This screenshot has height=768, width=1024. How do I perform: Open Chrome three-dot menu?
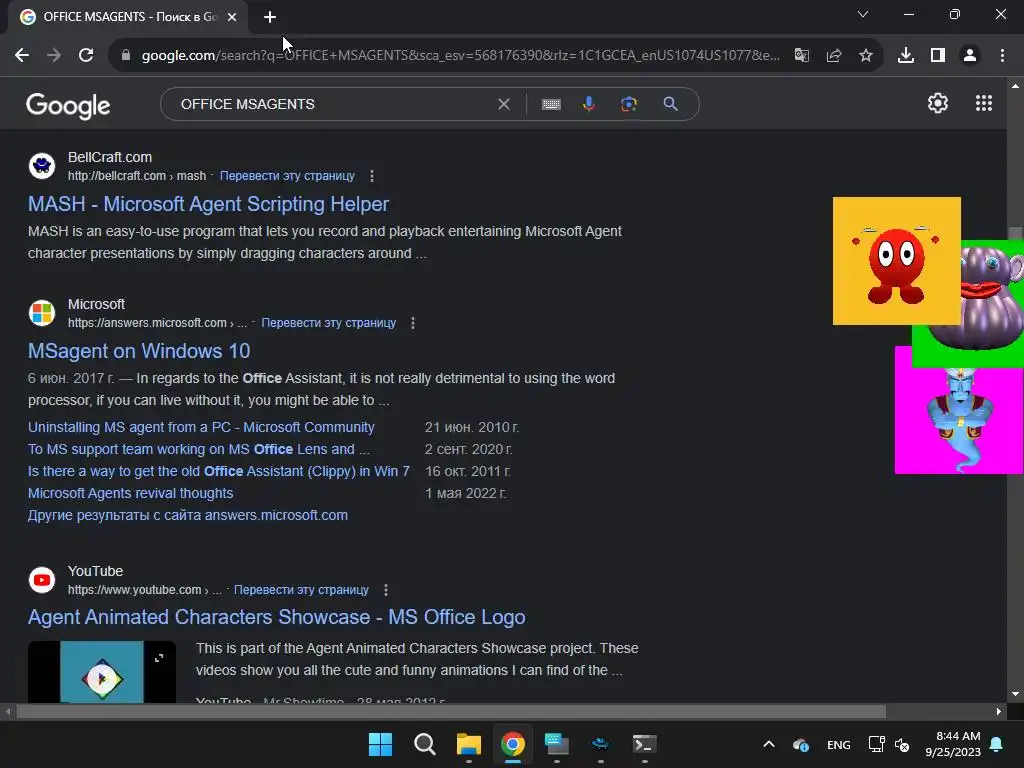pos(1002,56)
